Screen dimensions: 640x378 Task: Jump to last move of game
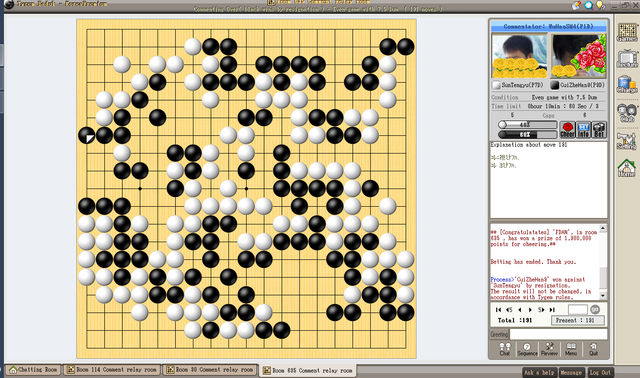pos(552,310)
